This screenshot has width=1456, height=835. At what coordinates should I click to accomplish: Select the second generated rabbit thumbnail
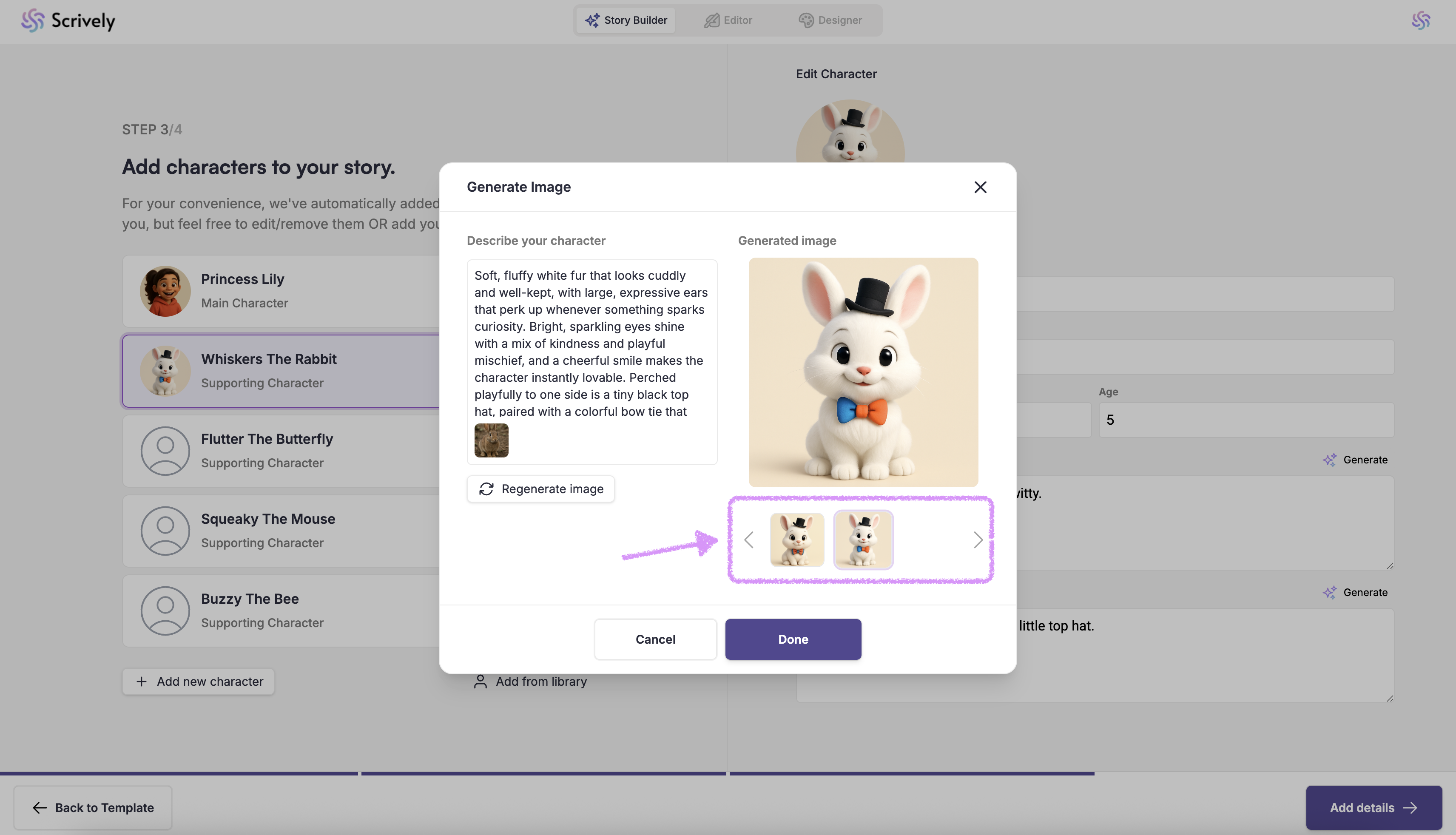pyautogui.click(x=862, y=540)
